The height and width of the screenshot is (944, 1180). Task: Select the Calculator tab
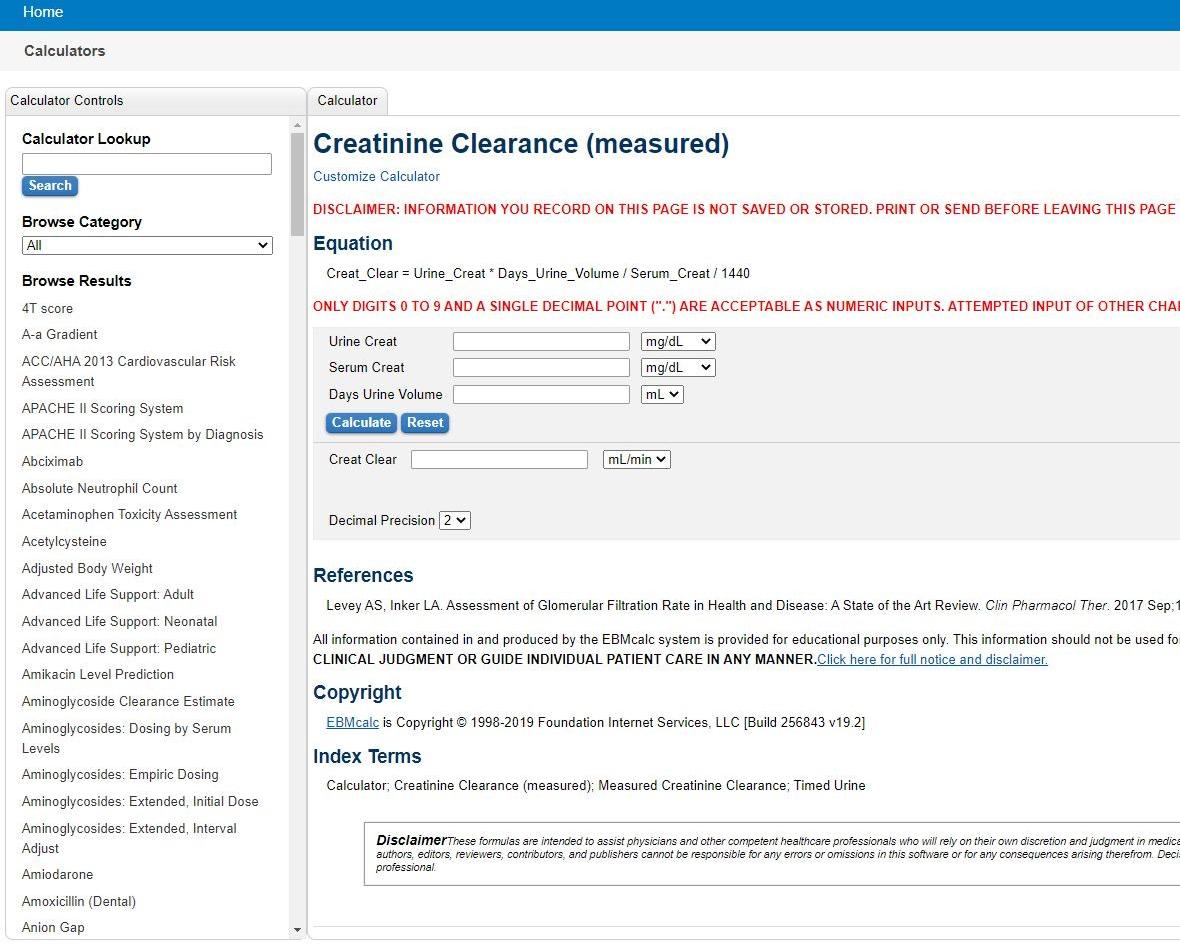[347, 101]
